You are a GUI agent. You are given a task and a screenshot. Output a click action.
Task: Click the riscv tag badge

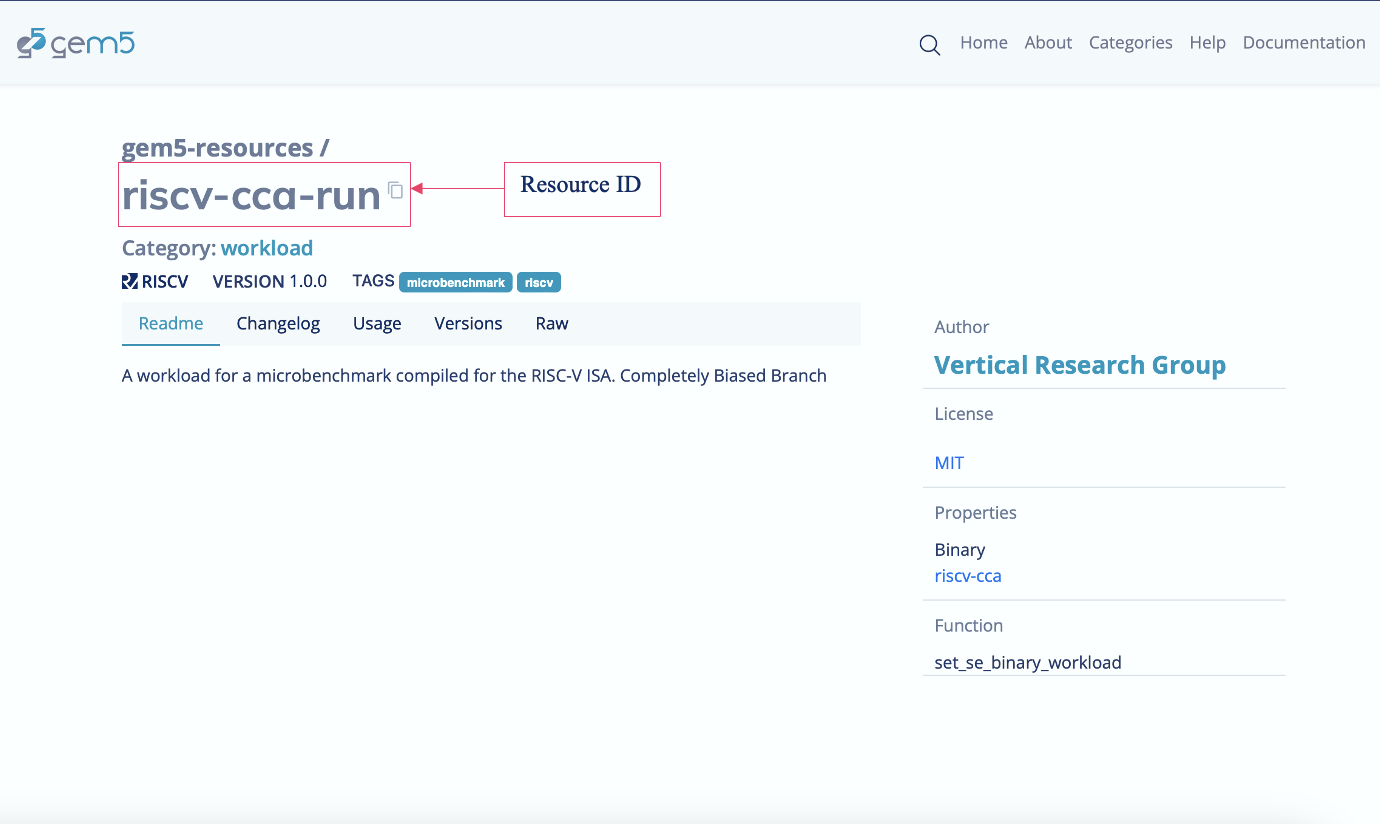click(x=539, y=283)
